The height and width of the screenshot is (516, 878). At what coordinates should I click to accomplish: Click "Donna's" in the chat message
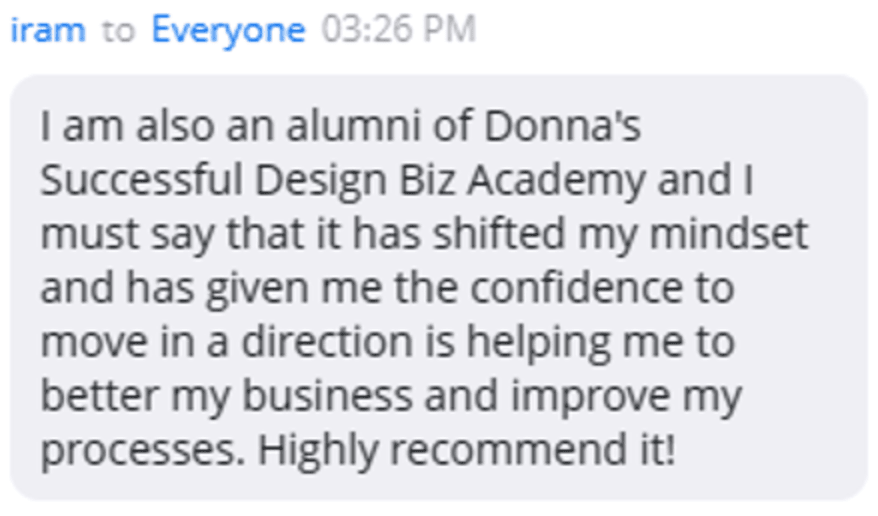pyautogui.click(x=562, y=127)
